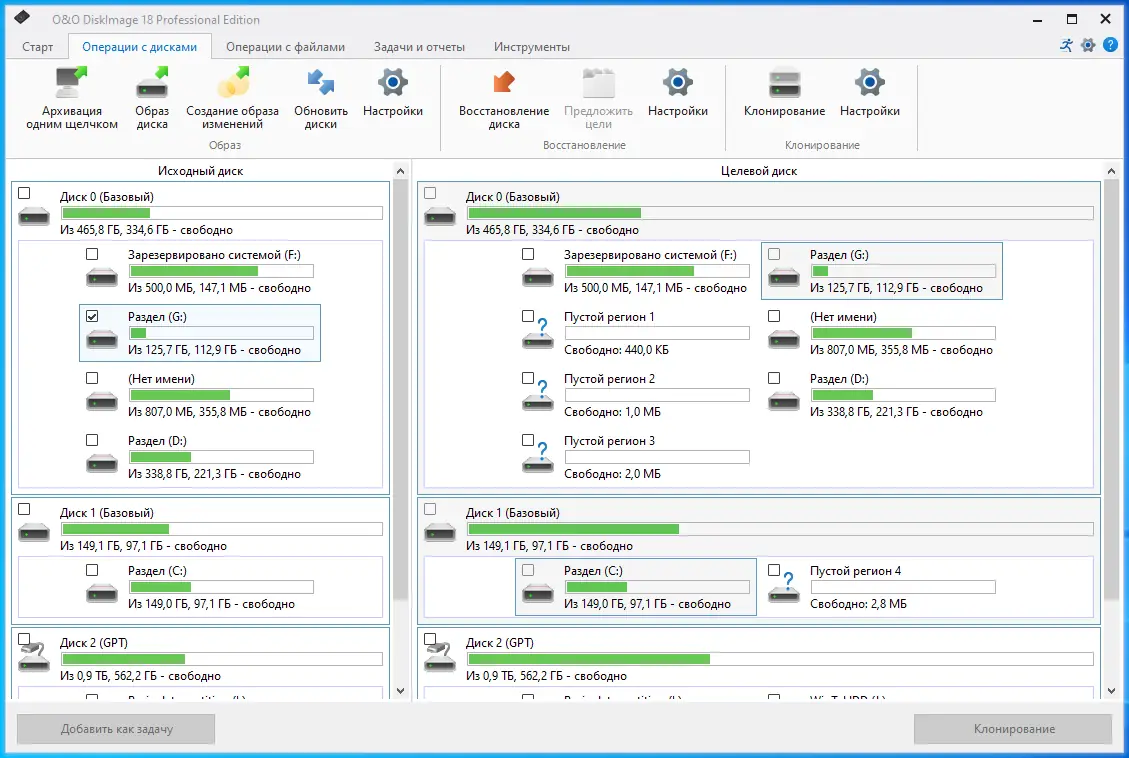
Task: Check source Диск 0 (Базовый) checkbox
Action: coord(24,193)
